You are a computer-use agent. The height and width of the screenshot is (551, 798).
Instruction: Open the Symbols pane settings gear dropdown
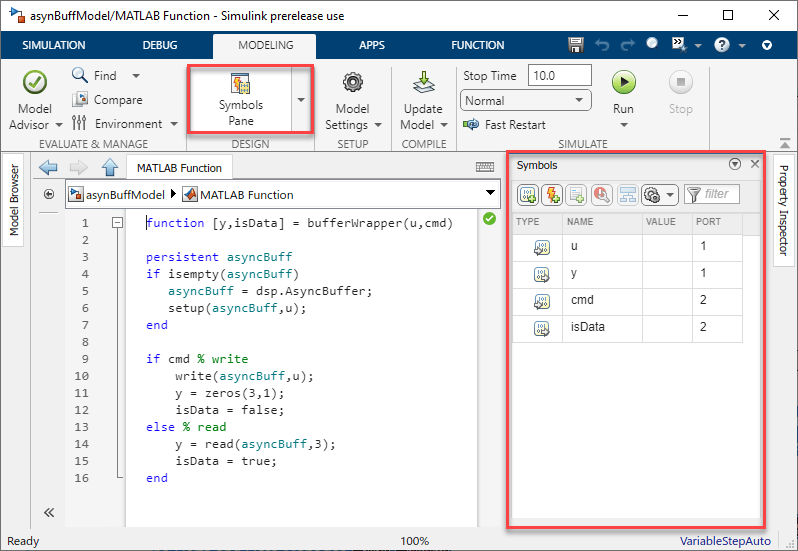tap(659, 195)
